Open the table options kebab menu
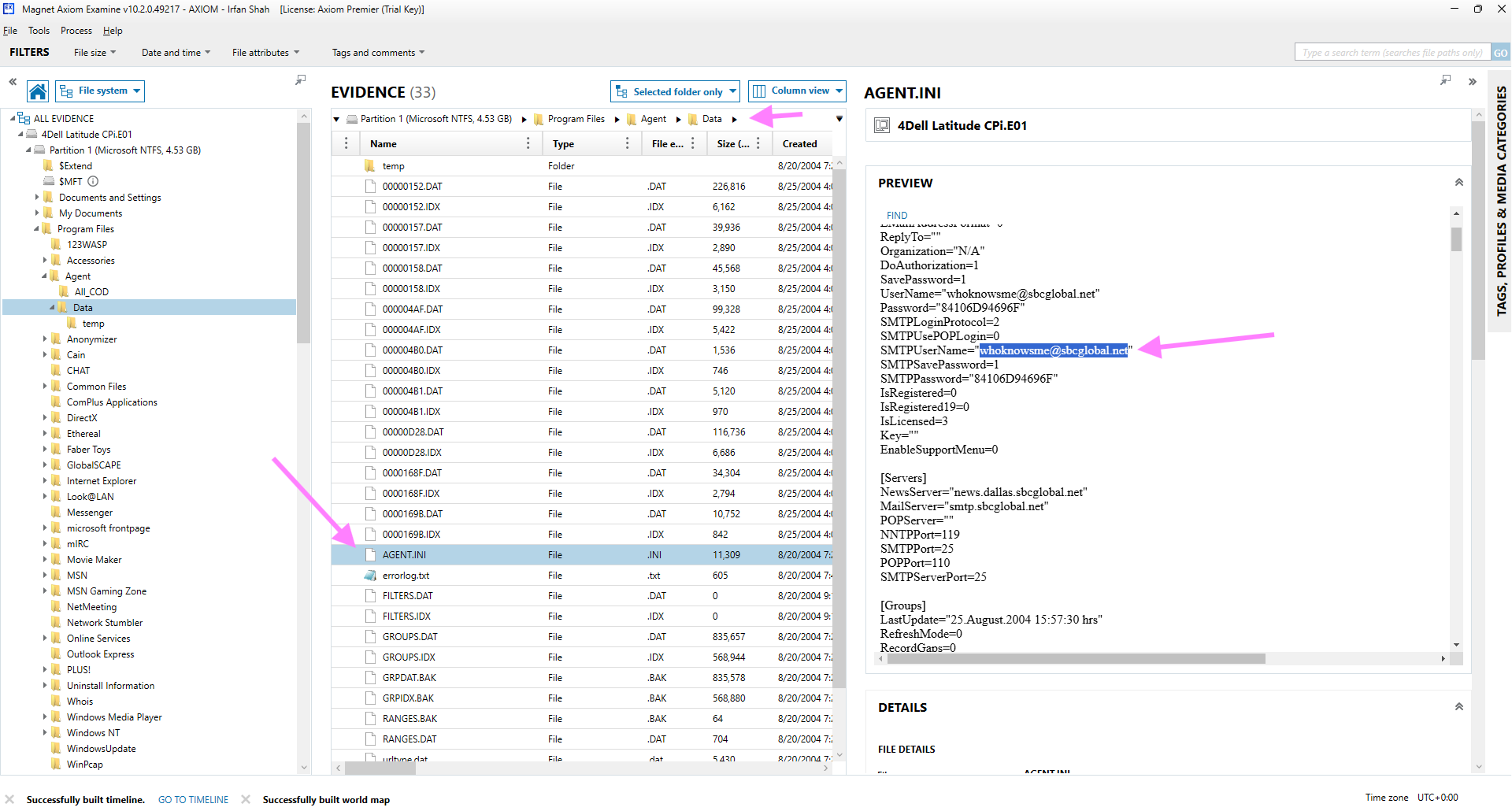 pyautogui.click(x=346, y=143)
